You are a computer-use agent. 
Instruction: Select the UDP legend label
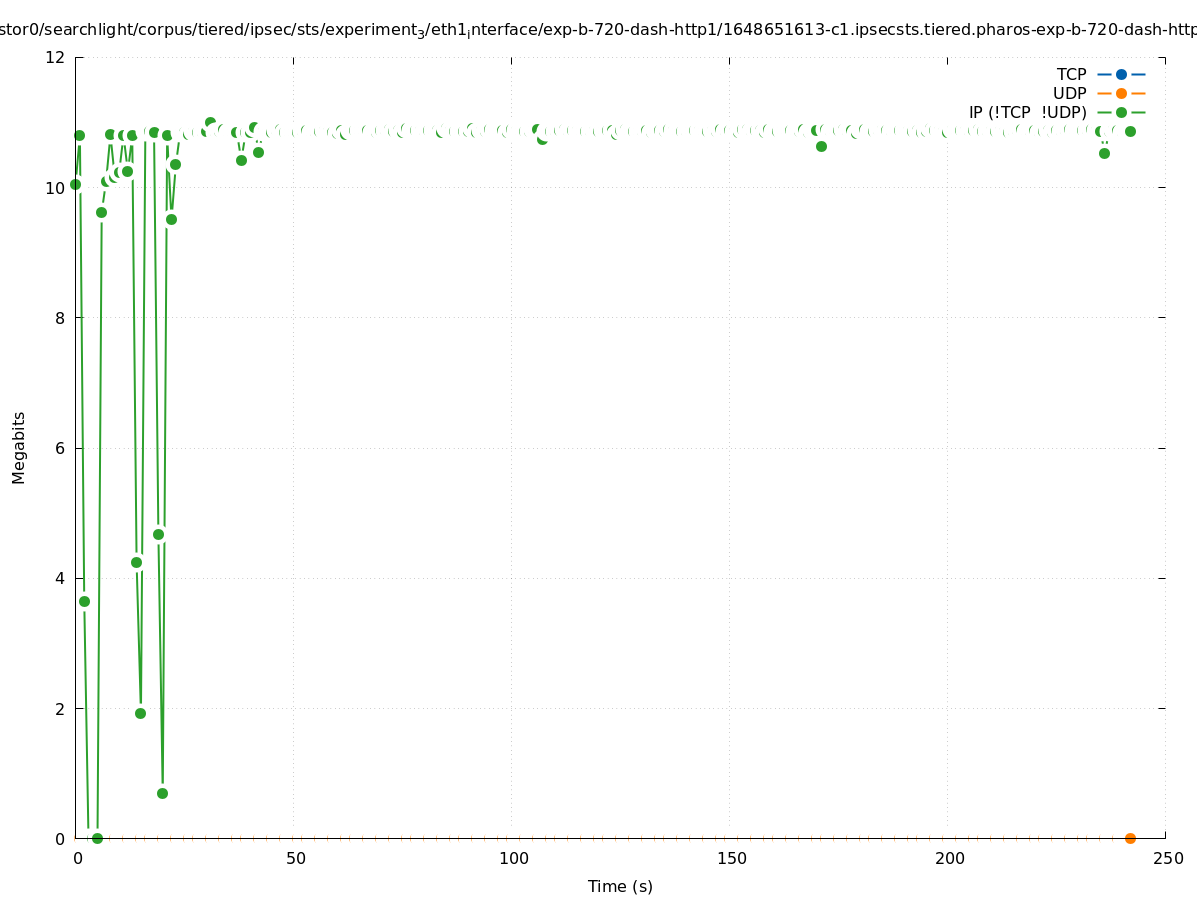tap(1069, 93)
